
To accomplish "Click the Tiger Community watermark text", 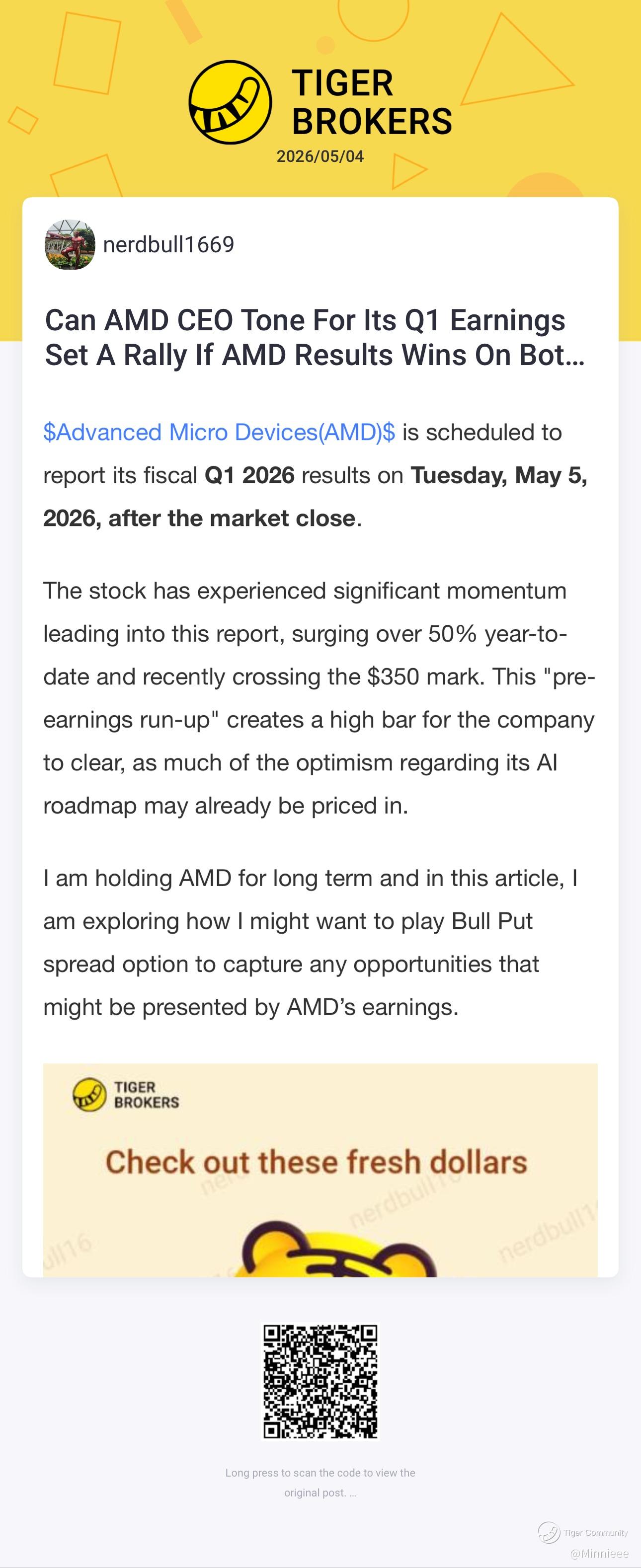I will pos(596,1533).
